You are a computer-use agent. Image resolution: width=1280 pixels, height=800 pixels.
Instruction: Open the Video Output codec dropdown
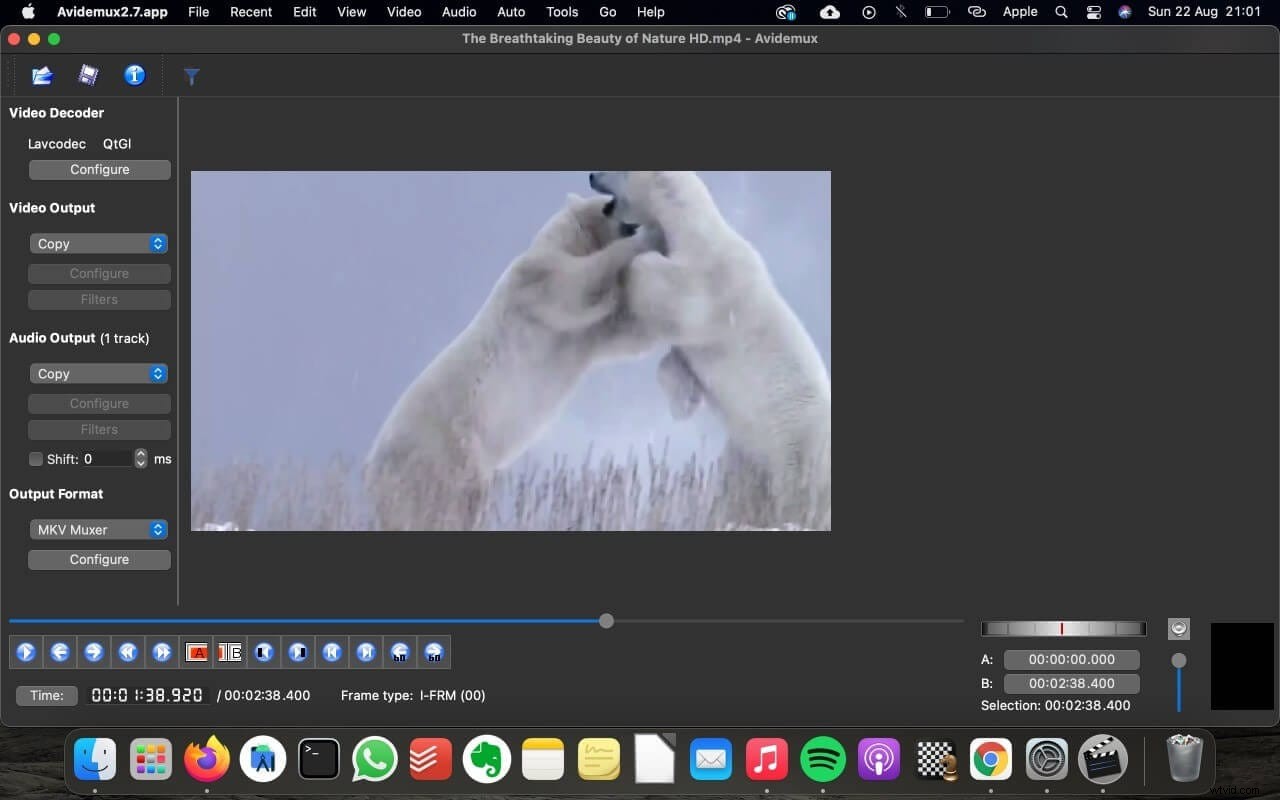(x=98, y=243)
